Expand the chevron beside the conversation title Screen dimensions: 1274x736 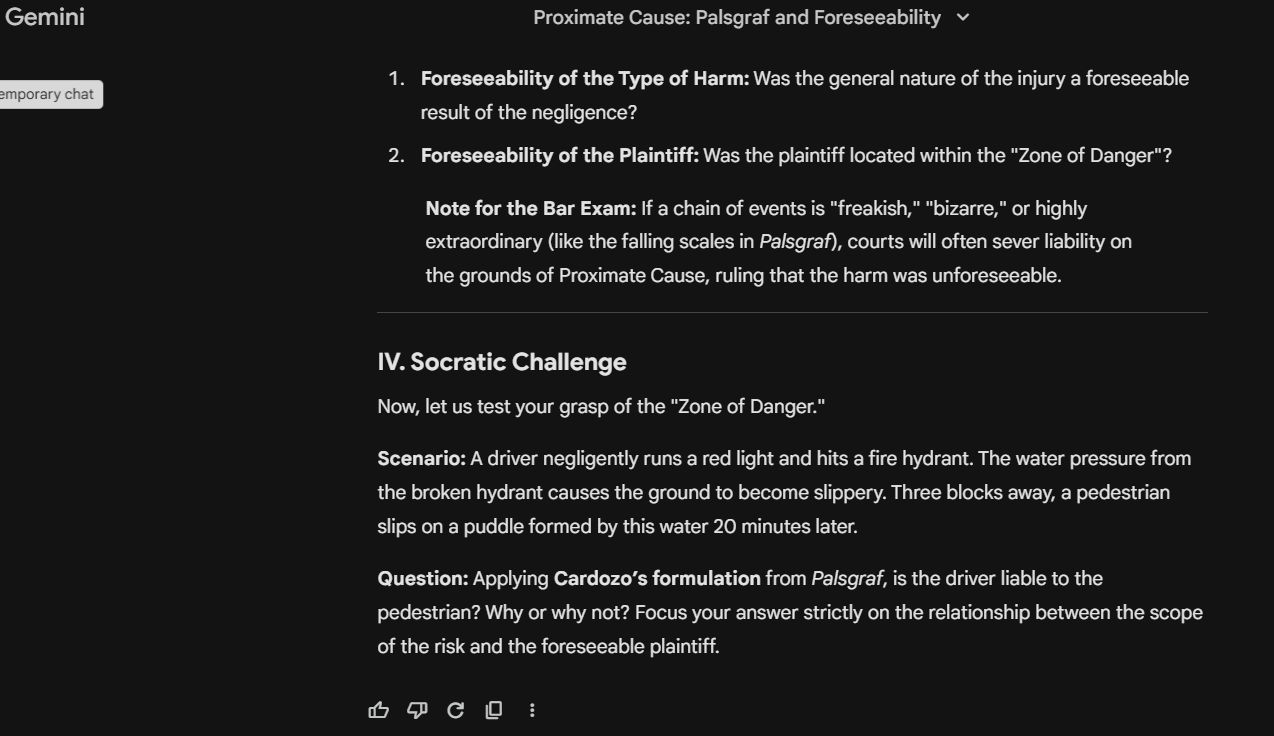pos(963,17)
